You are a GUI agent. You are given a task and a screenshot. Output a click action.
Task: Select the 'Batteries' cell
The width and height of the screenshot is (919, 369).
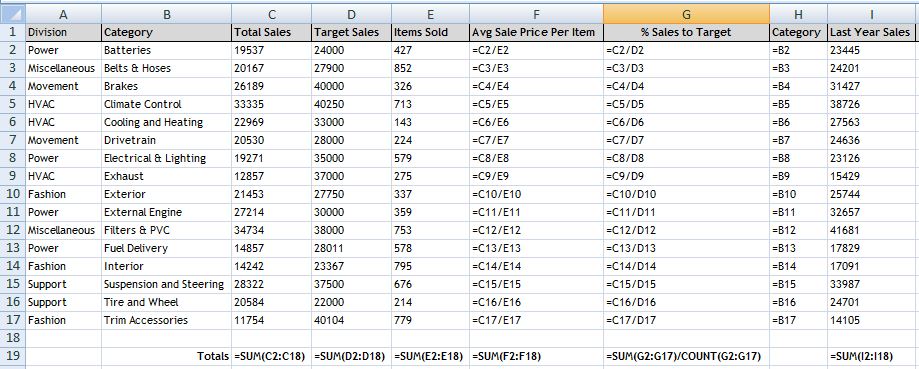coord(166,50)
